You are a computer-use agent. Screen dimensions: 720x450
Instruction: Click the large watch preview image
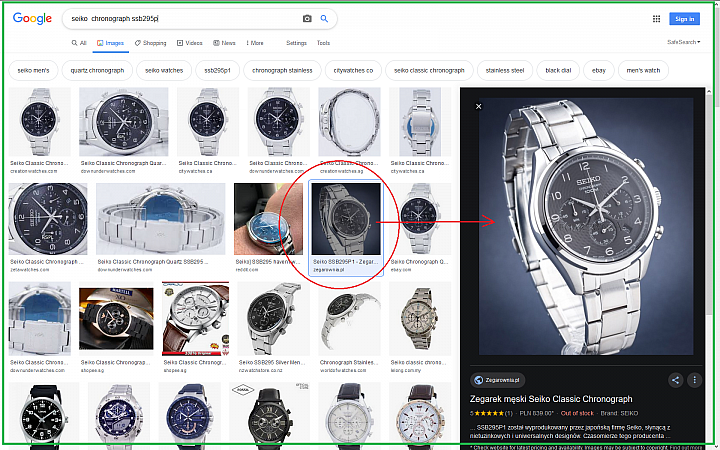pos(586,226)
